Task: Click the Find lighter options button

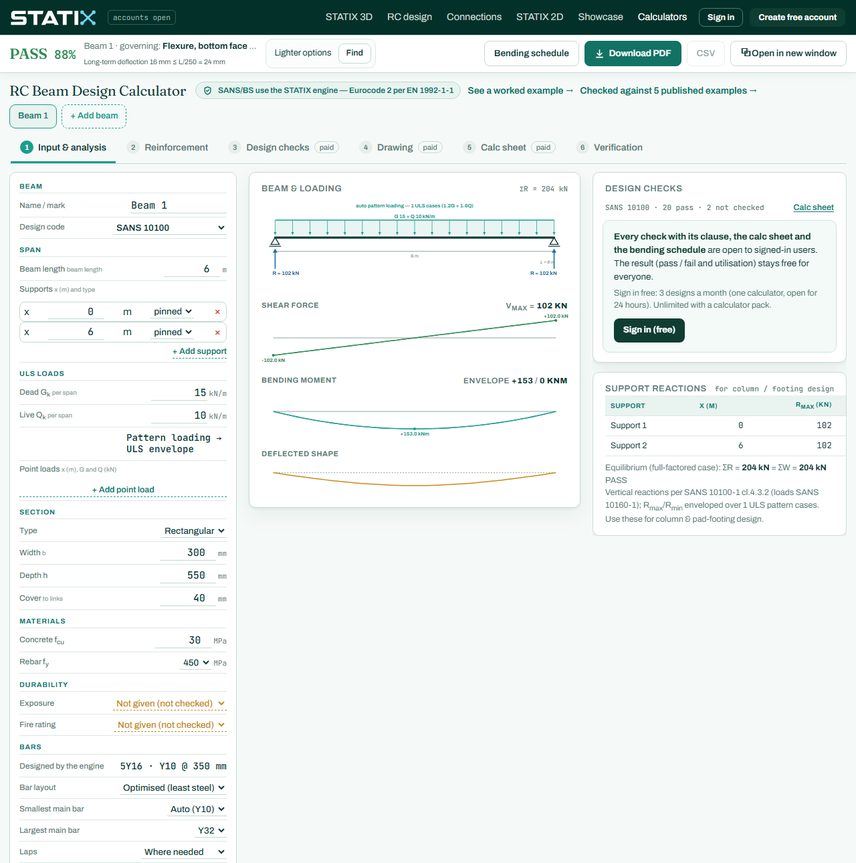Action: 355,53
